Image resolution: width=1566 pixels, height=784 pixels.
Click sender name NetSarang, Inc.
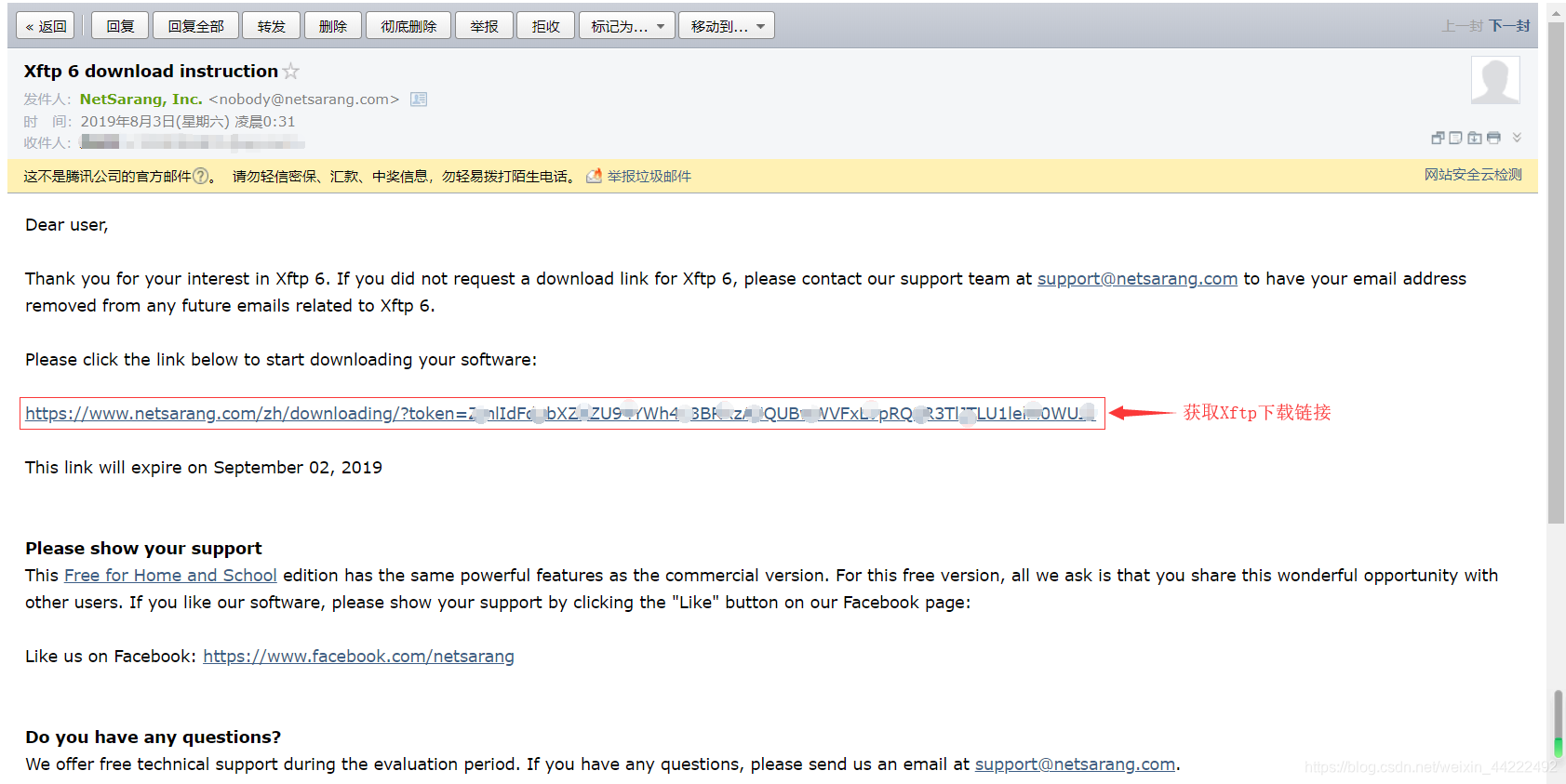141,99
